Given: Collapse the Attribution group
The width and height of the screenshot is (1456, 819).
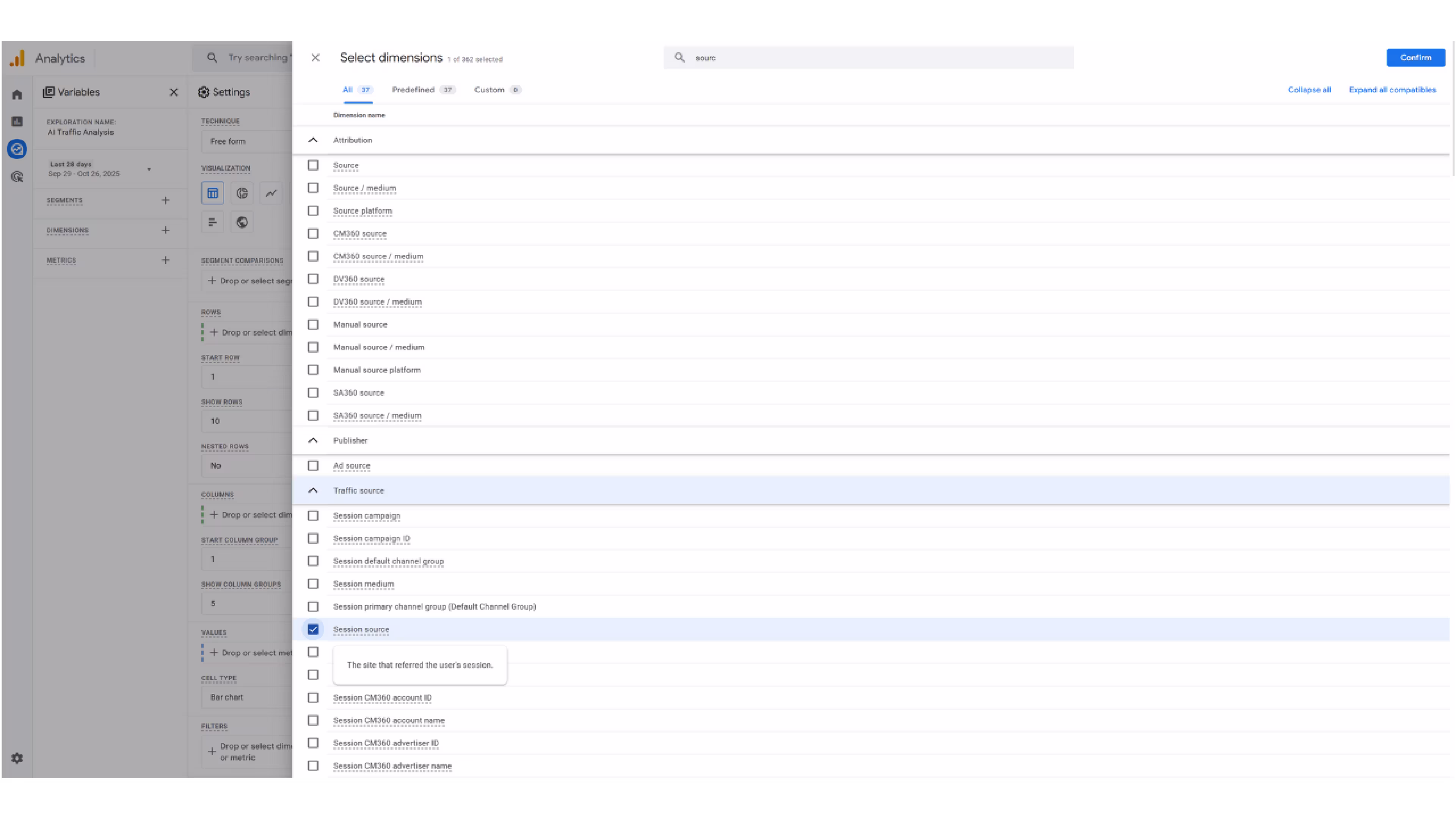Looking at the screenshot, I should pyautogui.click(x=312, y=140).
